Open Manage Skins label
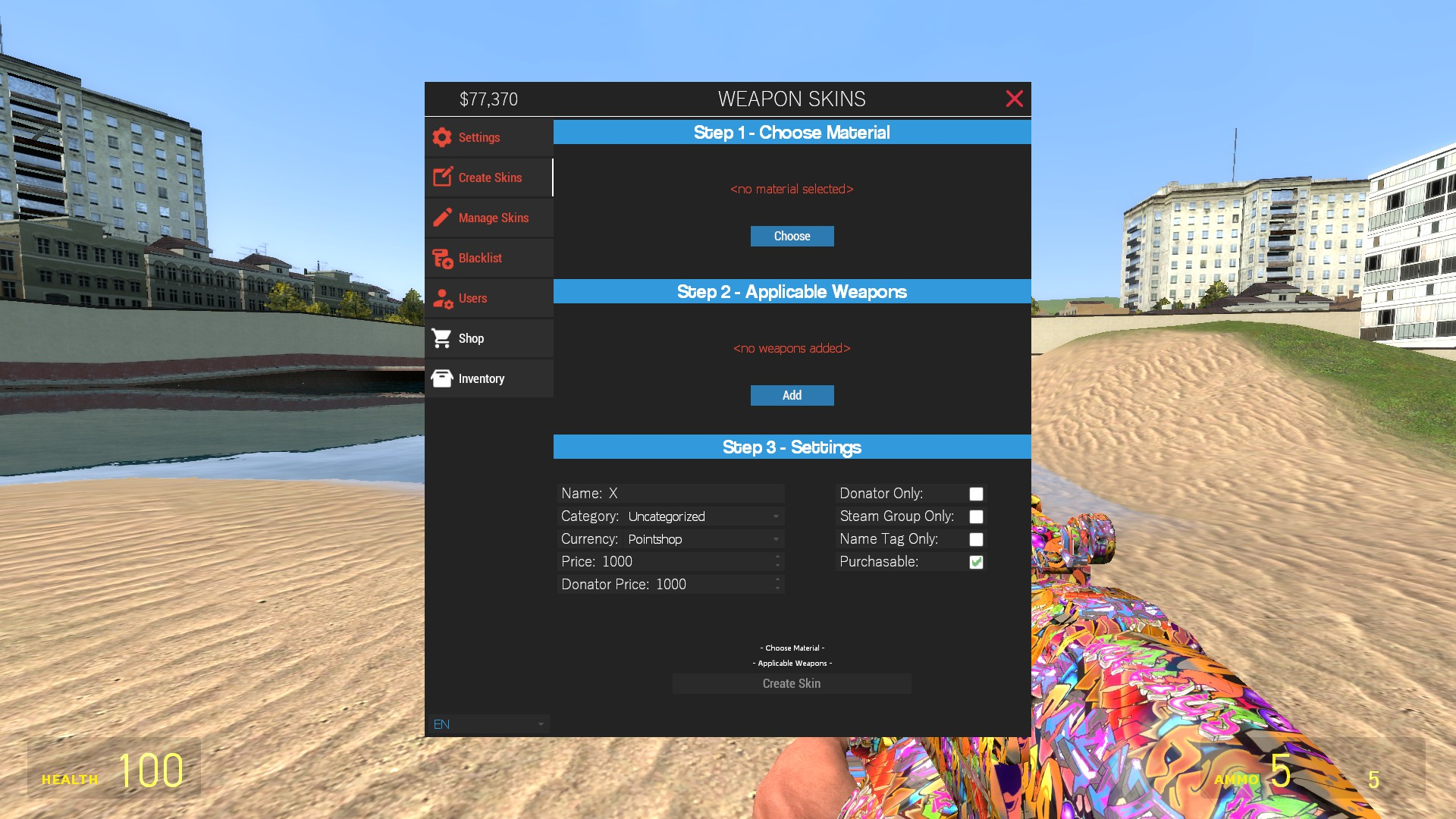Image resolution: width=1456 pixels, height=819 pixels. [494, 218]
